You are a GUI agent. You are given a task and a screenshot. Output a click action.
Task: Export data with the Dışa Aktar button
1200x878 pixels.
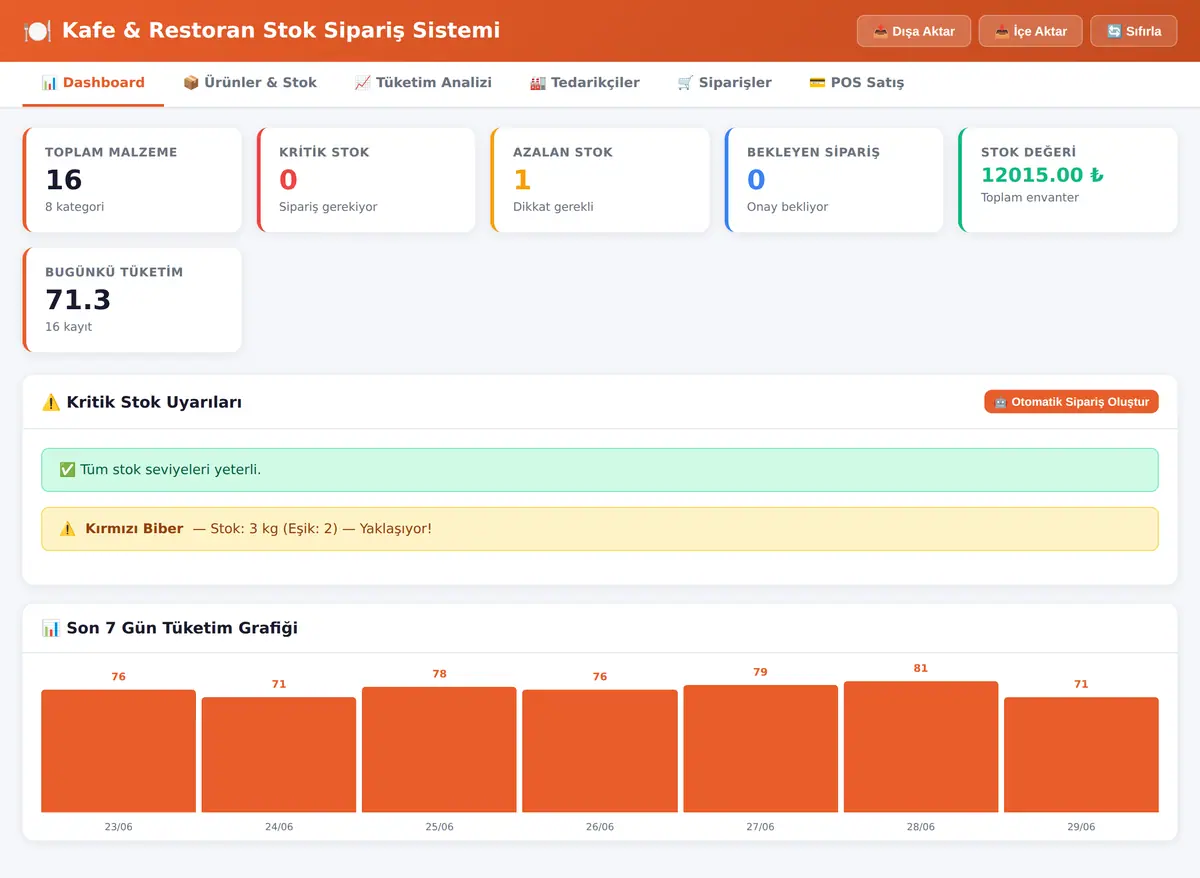coord(914,31)
